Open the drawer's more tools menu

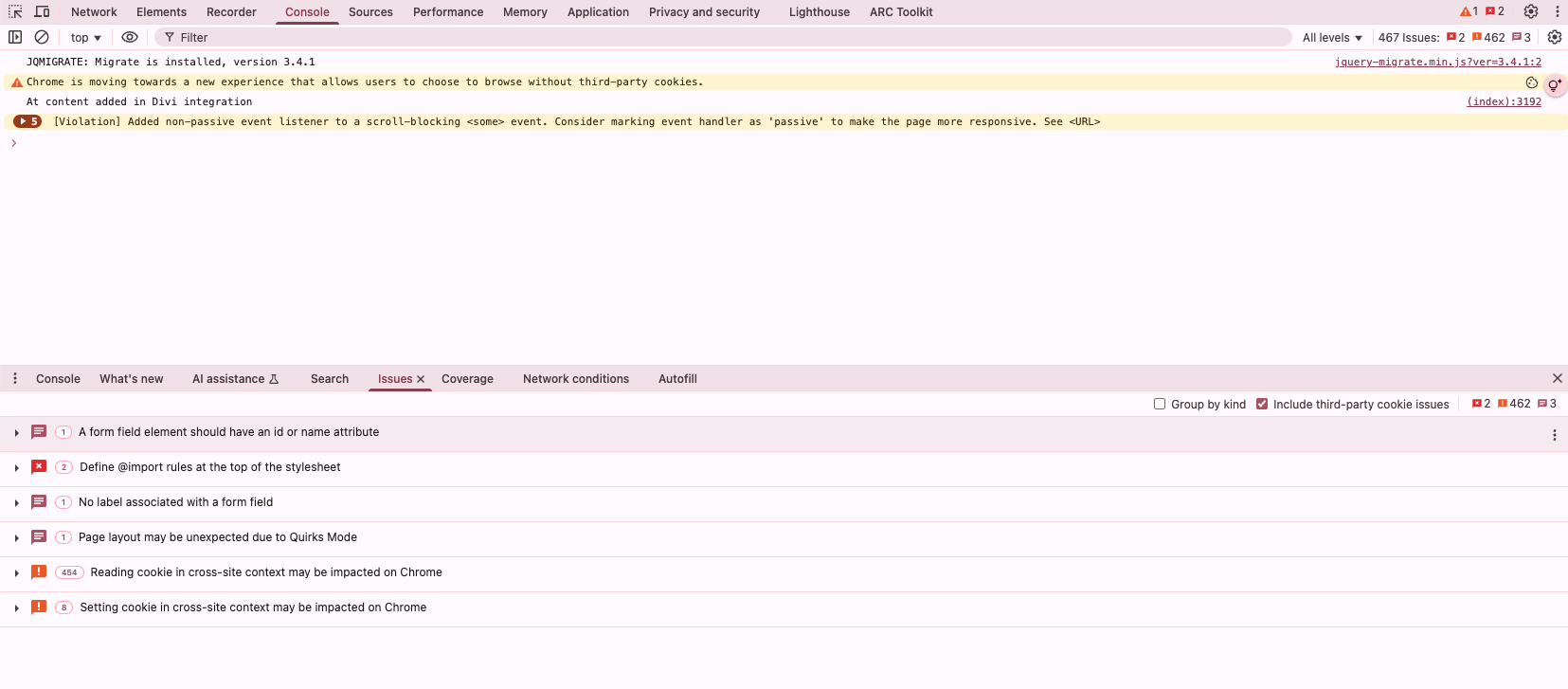pyautogui.click(x=15, y=378)
